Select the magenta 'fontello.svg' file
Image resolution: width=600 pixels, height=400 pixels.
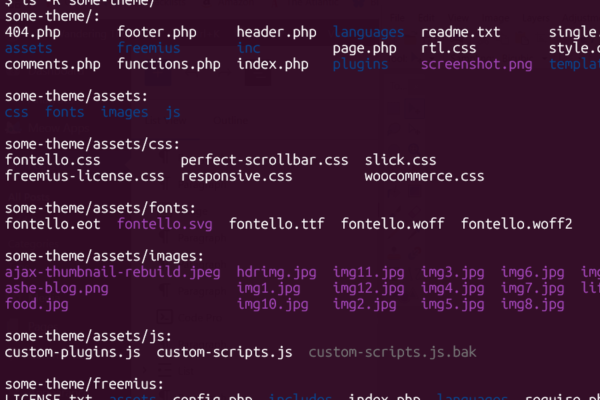[165, 224]
